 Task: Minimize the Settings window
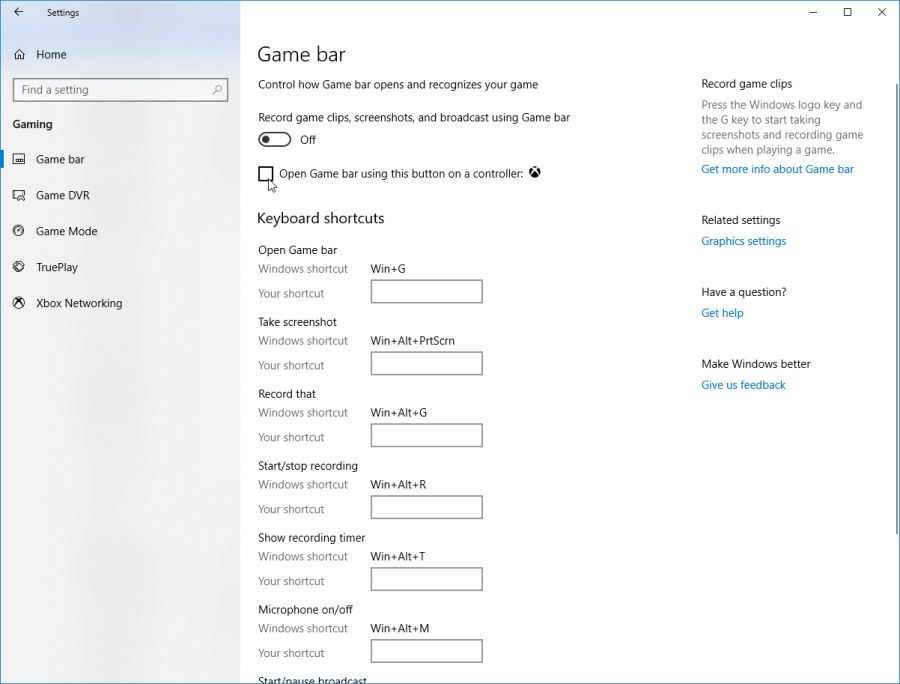[x=813, y=12]
